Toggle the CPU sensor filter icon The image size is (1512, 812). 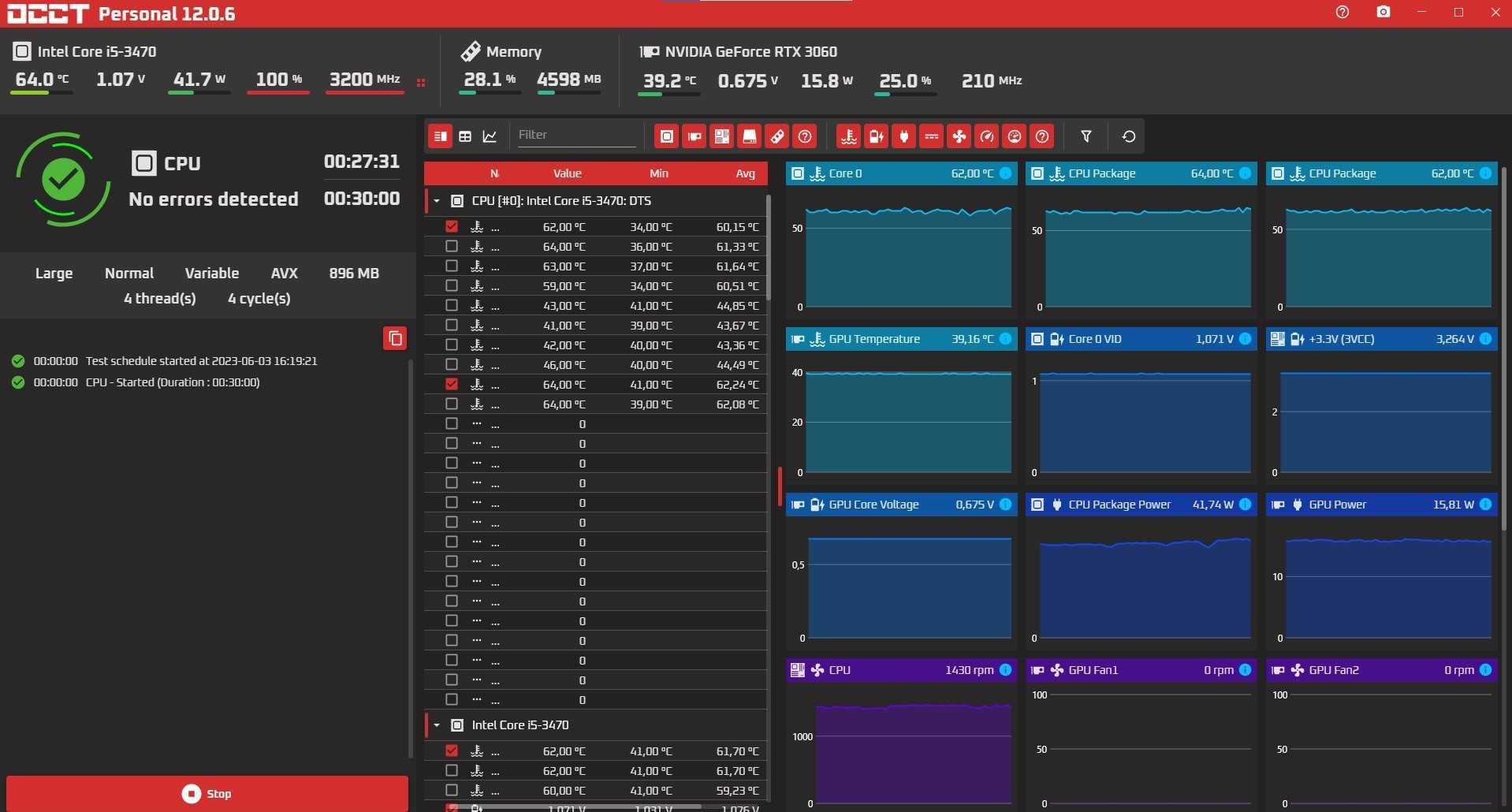[667, 136]
